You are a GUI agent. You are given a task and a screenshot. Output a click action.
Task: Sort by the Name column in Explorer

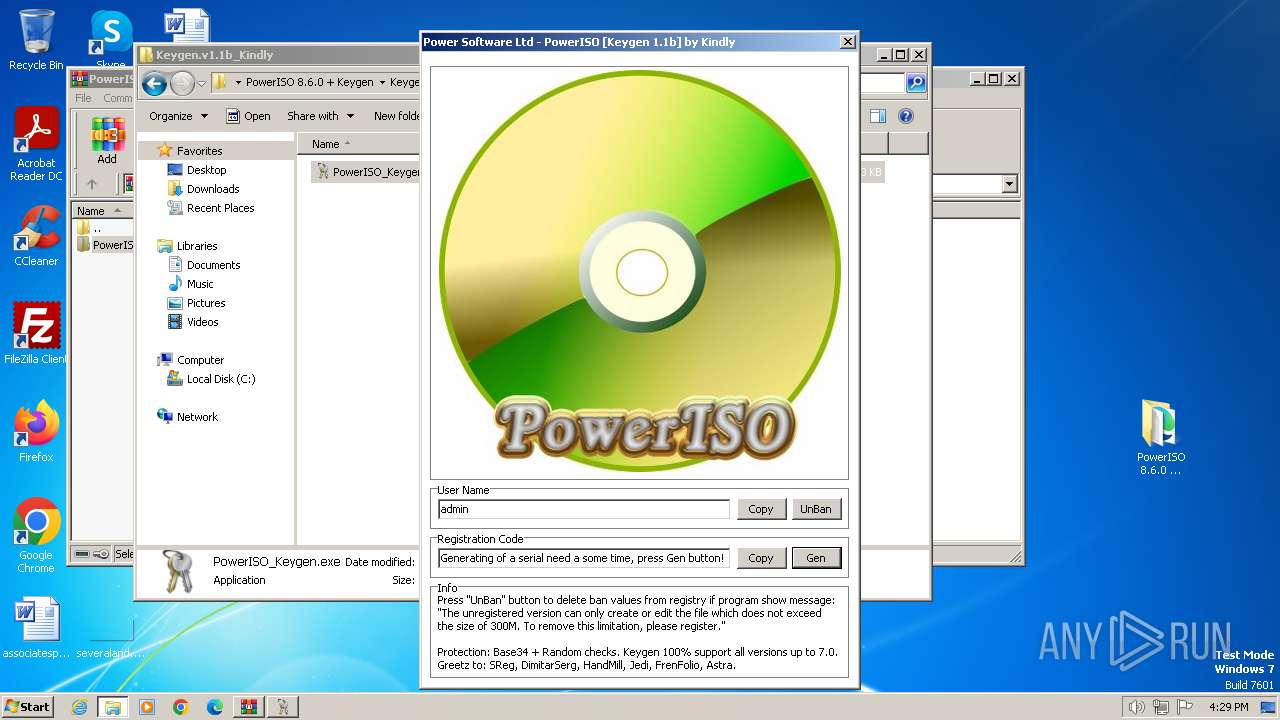[x=326, y=144]
